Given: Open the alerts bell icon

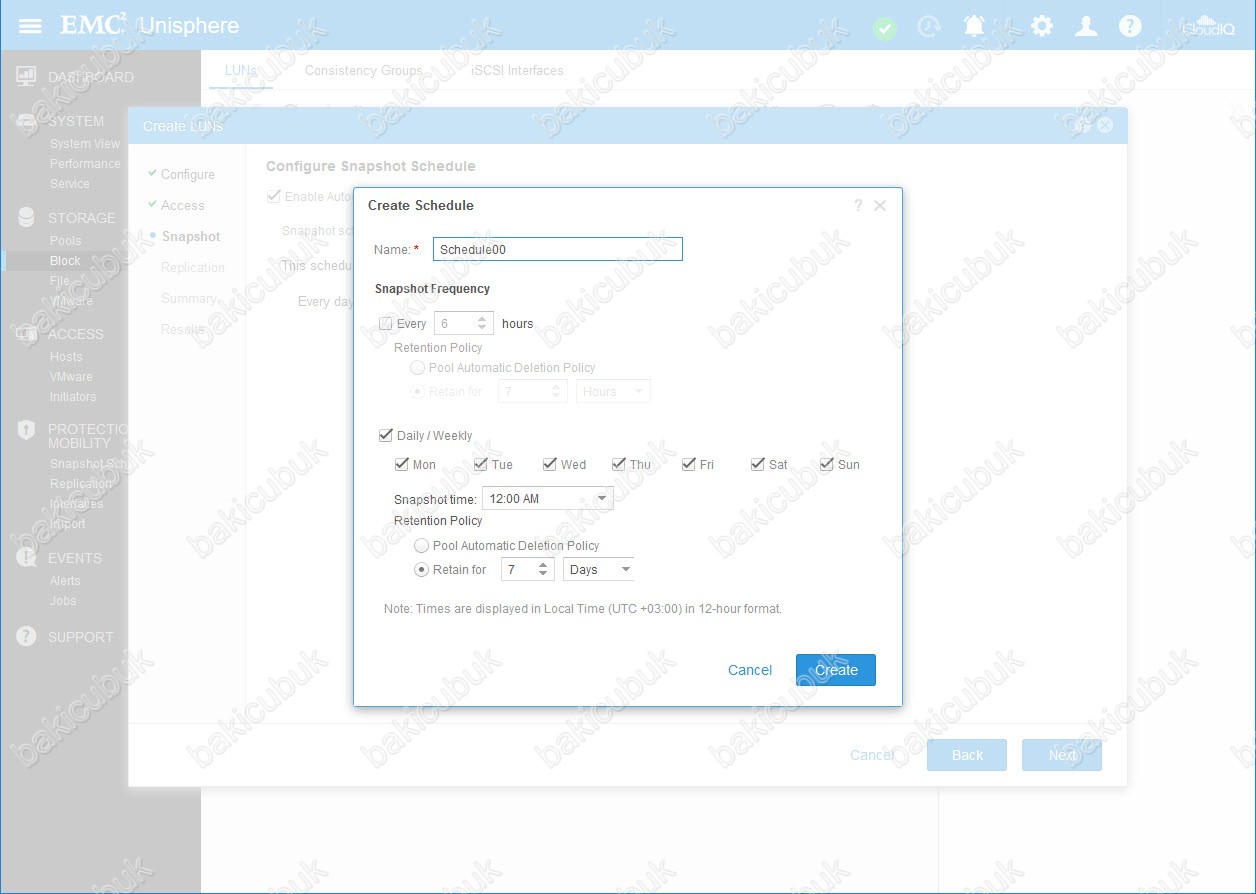Looking at the screenshot, I should tap(974, 26).
